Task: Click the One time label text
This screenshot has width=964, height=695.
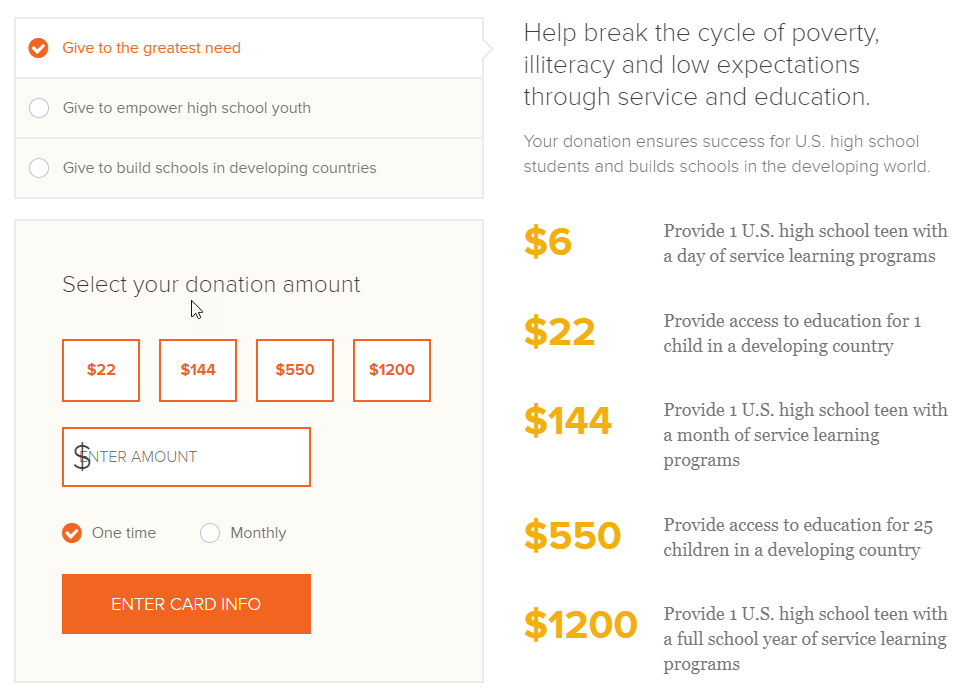Action: coord(124,533)
